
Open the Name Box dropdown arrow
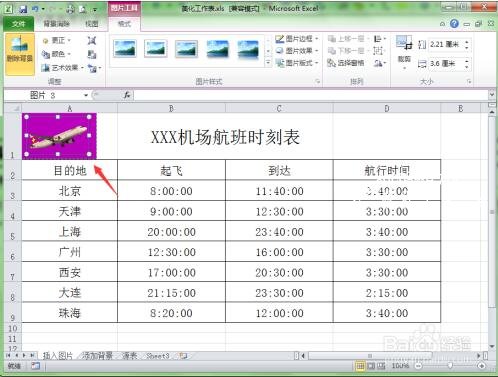86,95
